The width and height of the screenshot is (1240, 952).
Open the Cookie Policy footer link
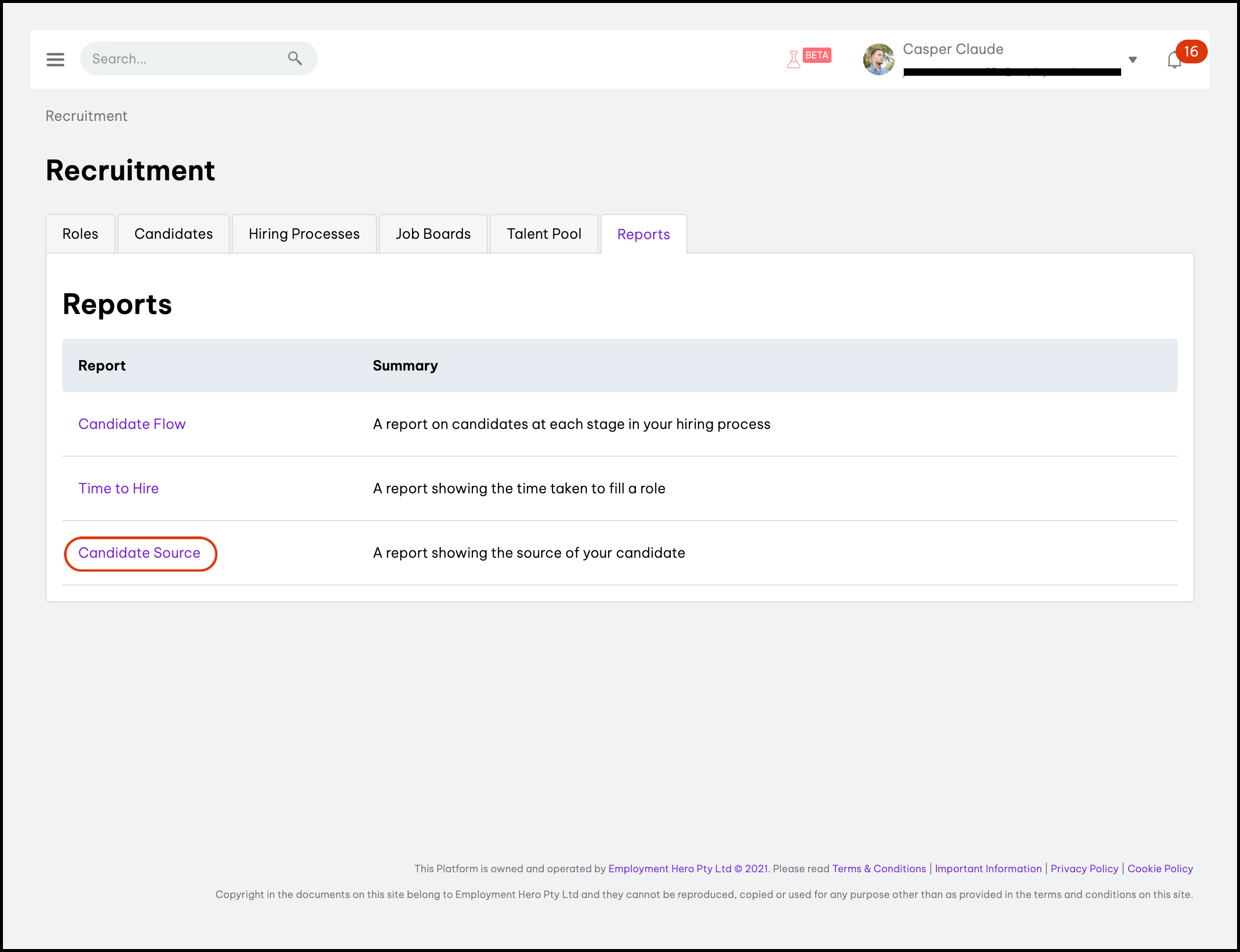coord(1160,869)
